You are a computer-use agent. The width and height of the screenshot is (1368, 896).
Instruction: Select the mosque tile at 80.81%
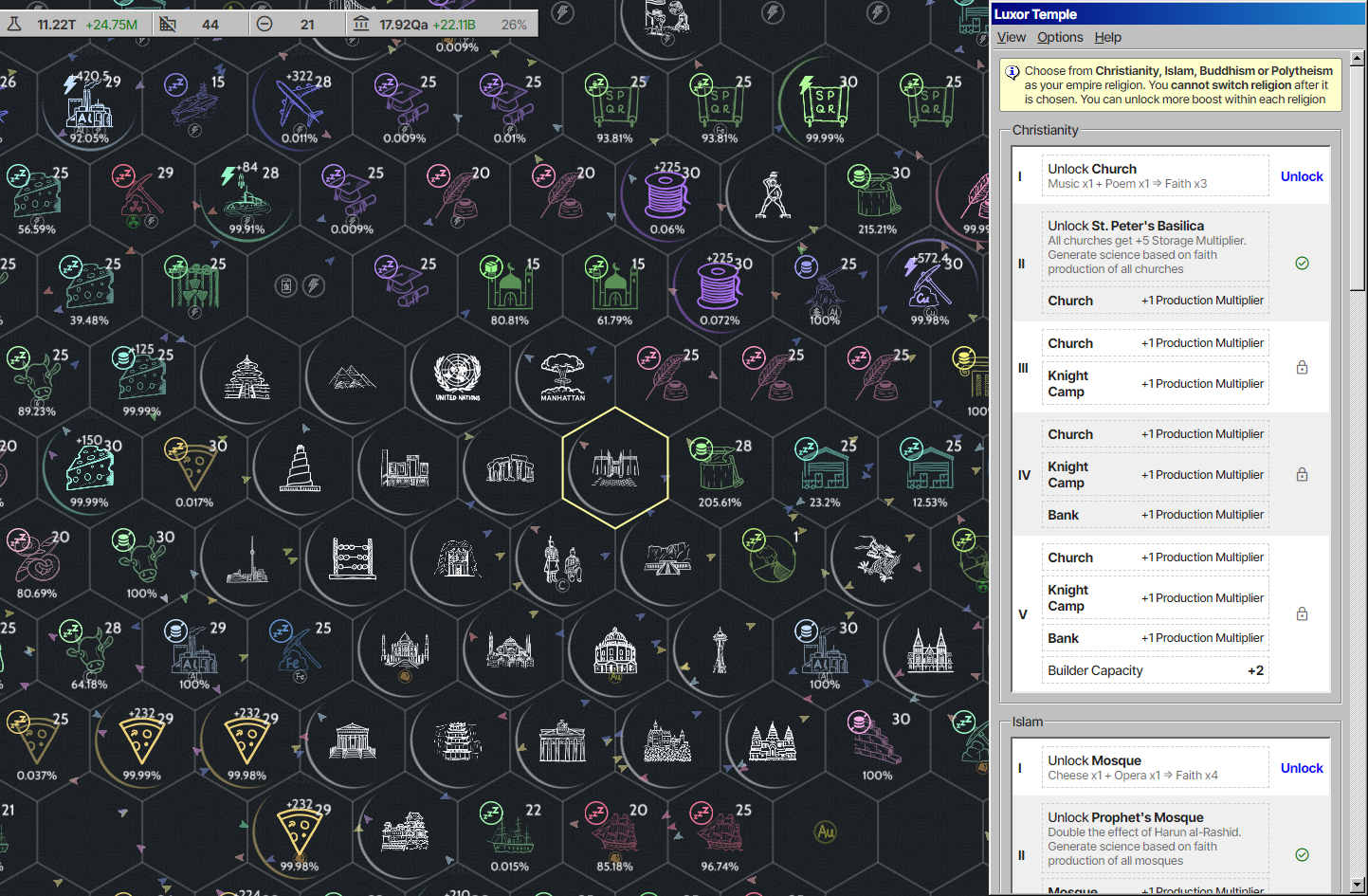pyautogui.click(x=510, y=285)
